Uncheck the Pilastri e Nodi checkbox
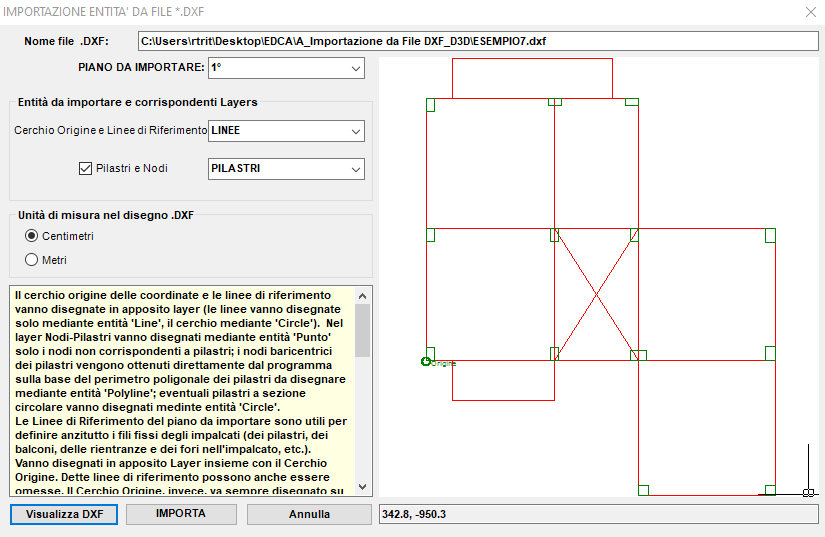Viewport: 825px width, 537px height. 85,168
